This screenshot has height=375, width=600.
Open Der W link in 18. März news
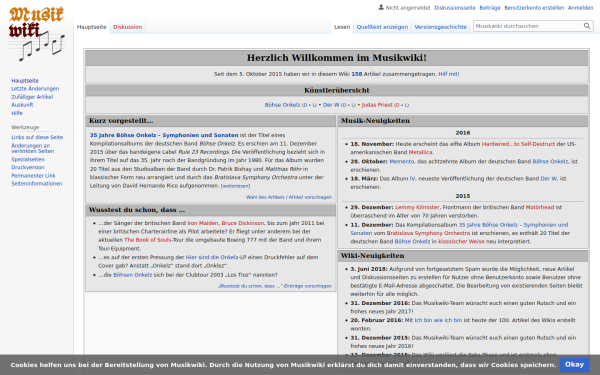tap(549, 179)
